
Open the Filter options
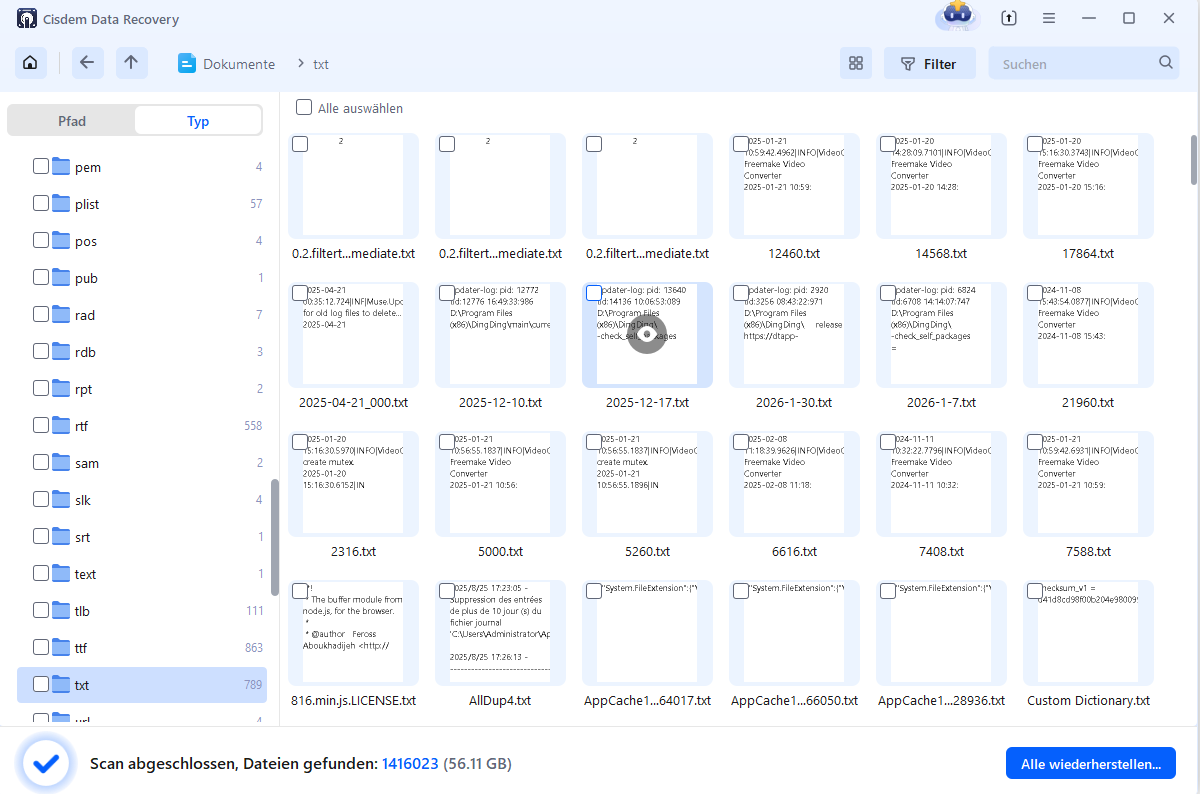(x=930, y=63)
